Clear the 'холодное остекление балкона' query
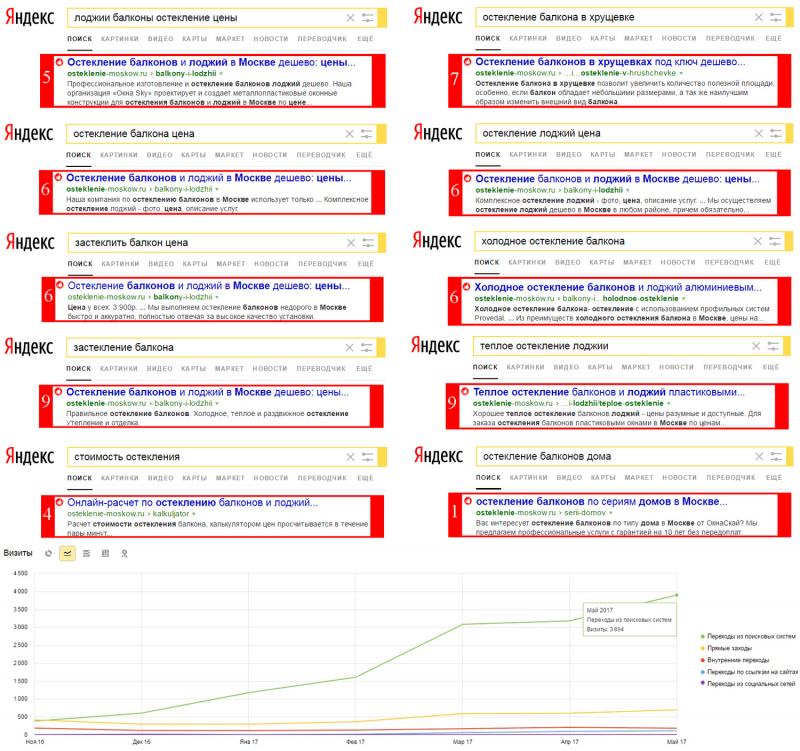The width and height of the screenshot is (800, 751). tap(758, 241)
